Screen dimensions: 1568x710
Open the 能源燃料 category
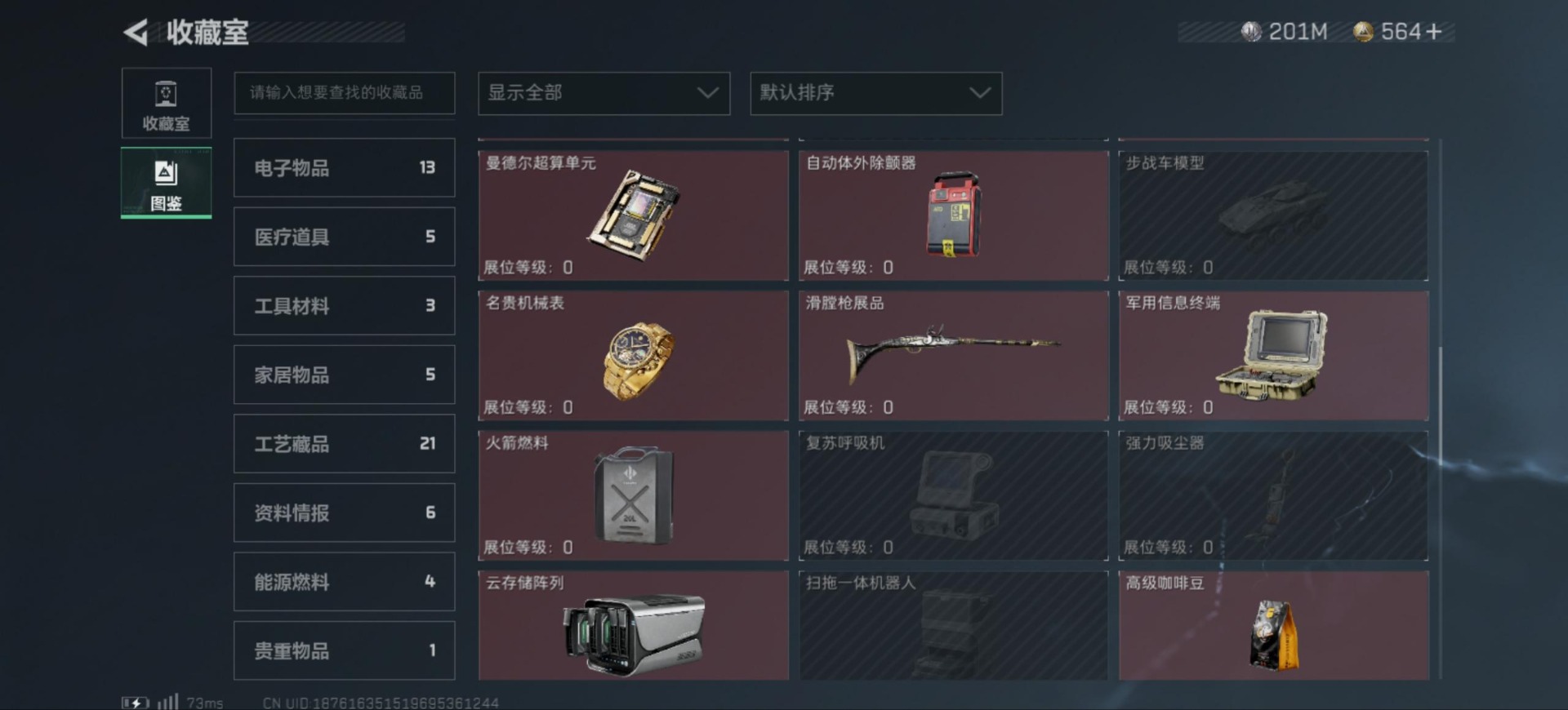(x=344, y=582)
